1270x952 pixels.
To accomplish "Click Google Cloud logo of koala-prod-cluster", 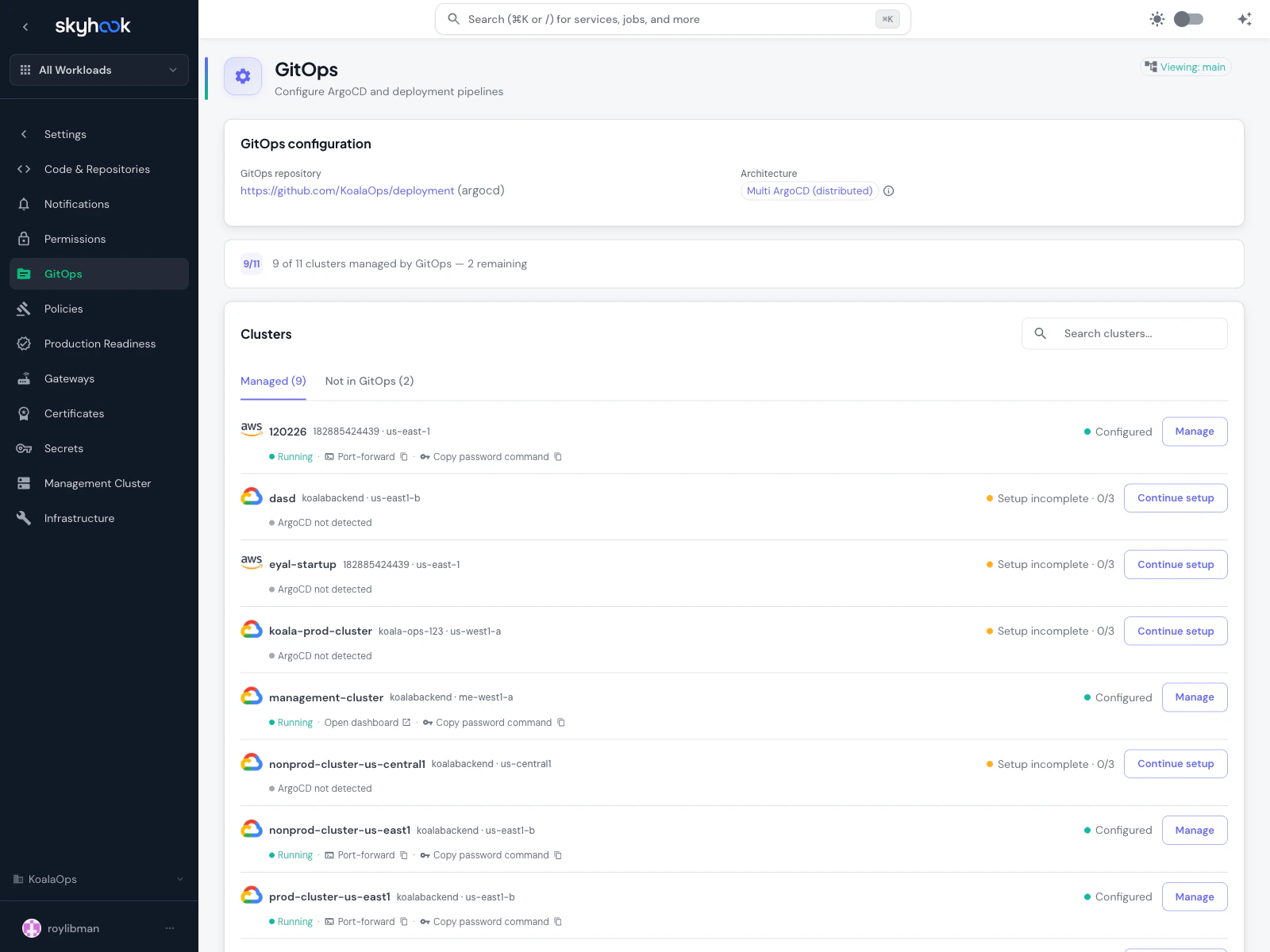I will click(x=252, y=629).
